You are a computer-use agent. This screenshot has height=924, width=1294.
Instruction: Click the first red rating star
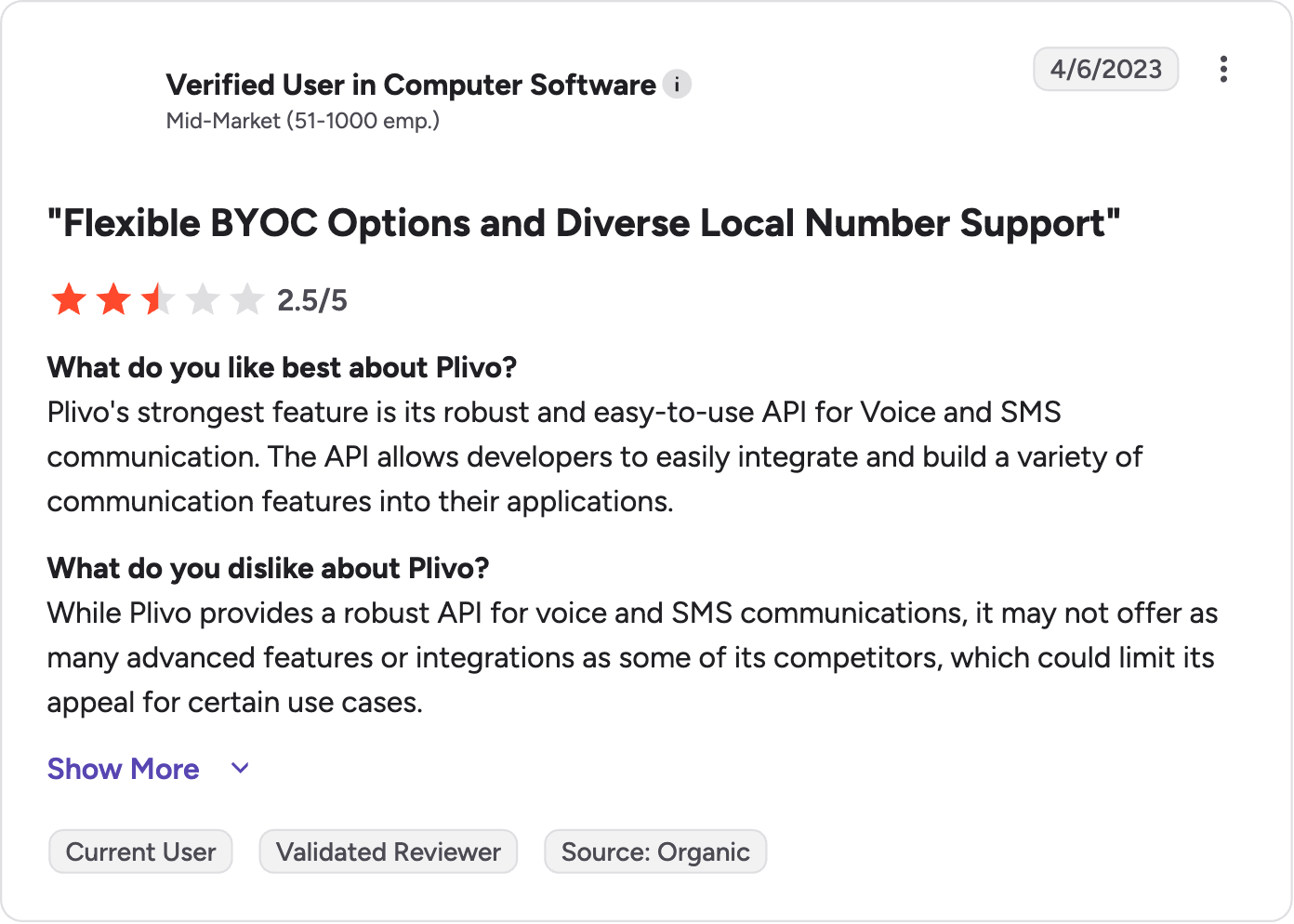pos(69,300)
